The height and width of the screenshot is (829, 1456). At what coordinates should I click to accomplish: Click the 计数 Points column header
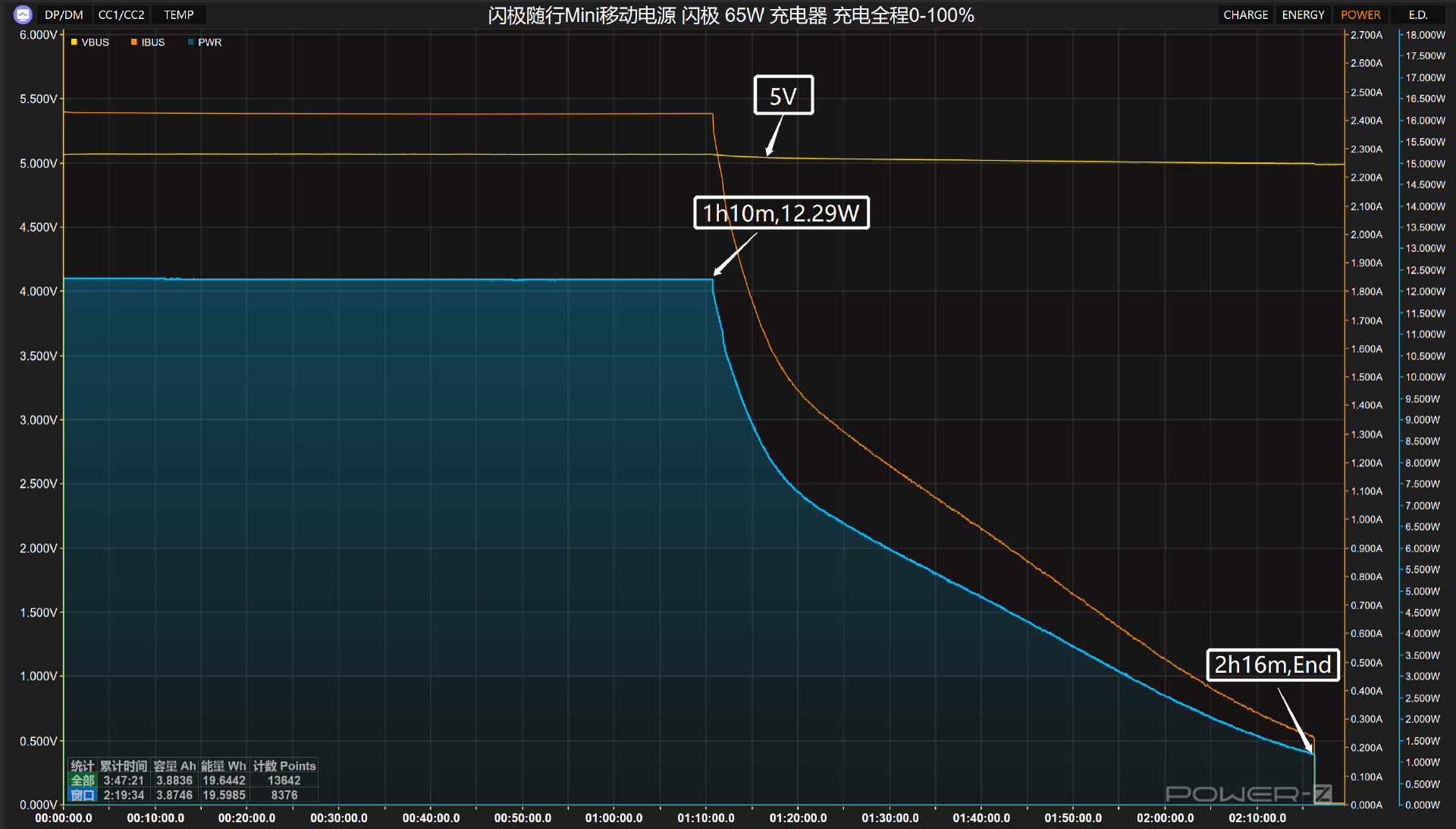284,766
